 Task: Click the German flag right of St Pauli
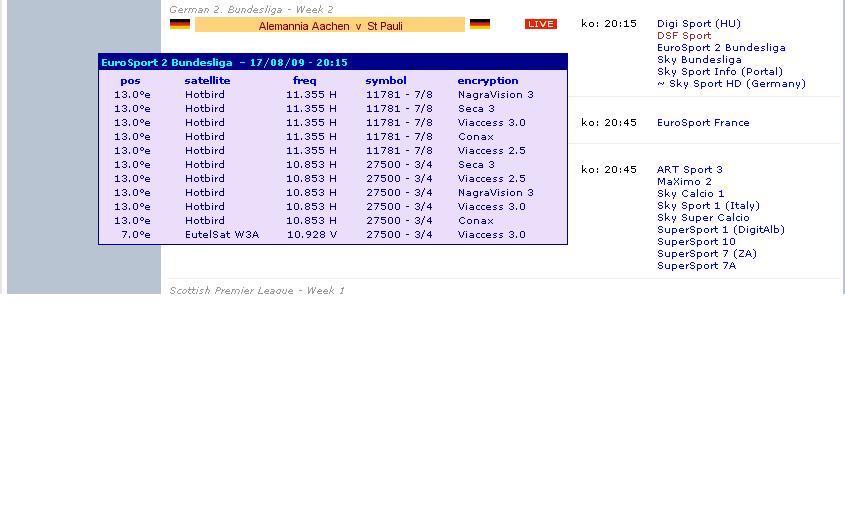(x=480, y=24)
